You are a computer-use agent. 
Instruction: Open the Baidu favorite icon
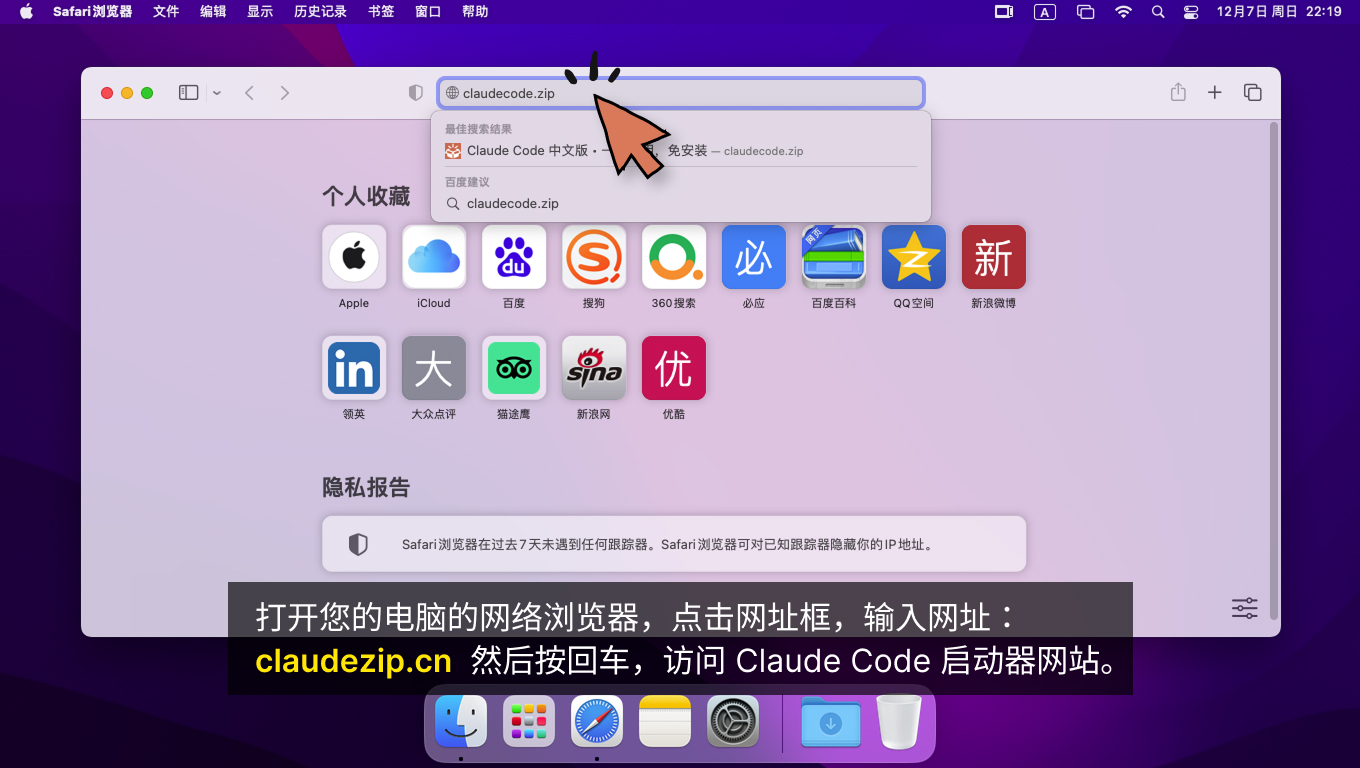click(514, 258)
